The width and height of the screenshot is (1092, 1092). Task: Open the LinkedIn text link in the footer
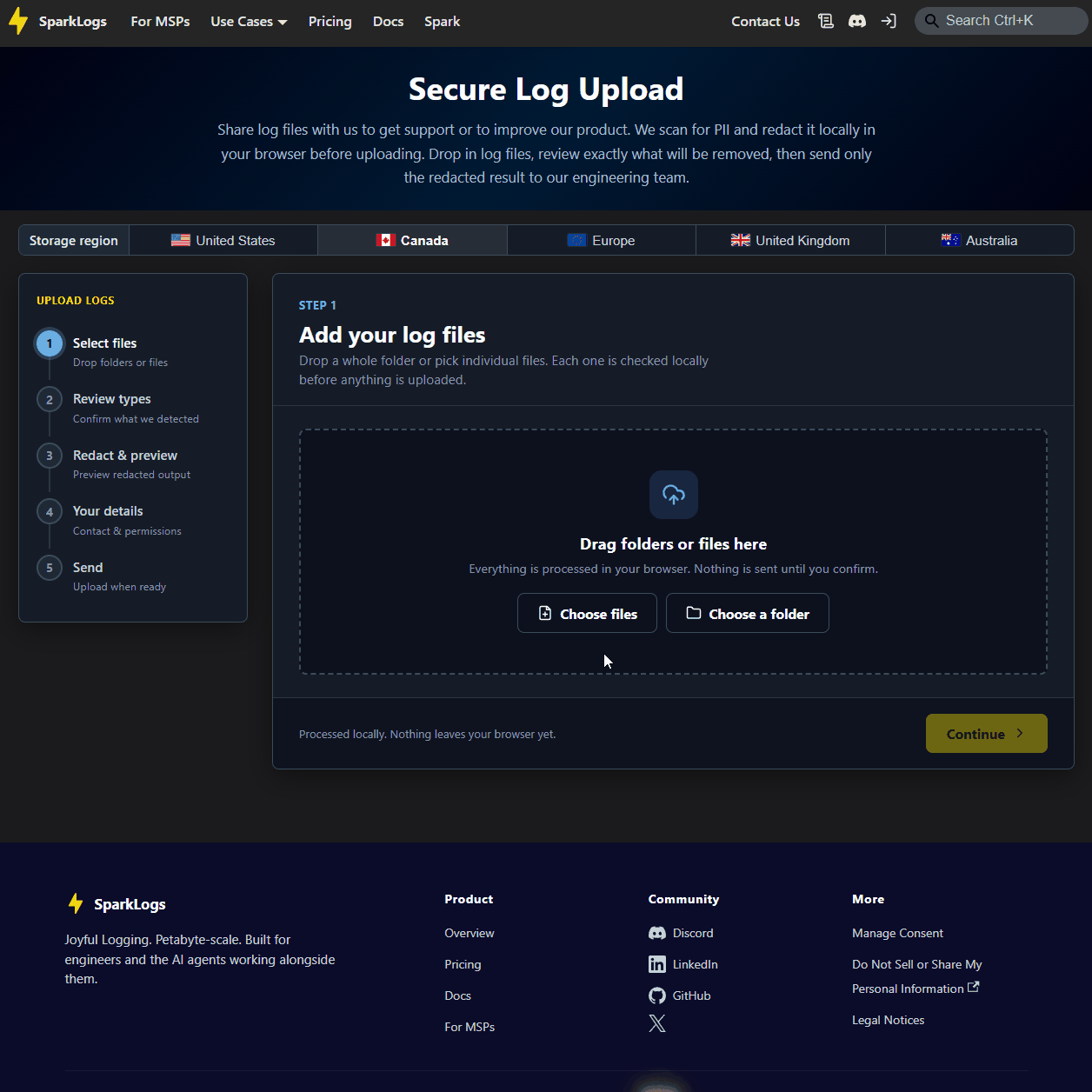[696, 964]
